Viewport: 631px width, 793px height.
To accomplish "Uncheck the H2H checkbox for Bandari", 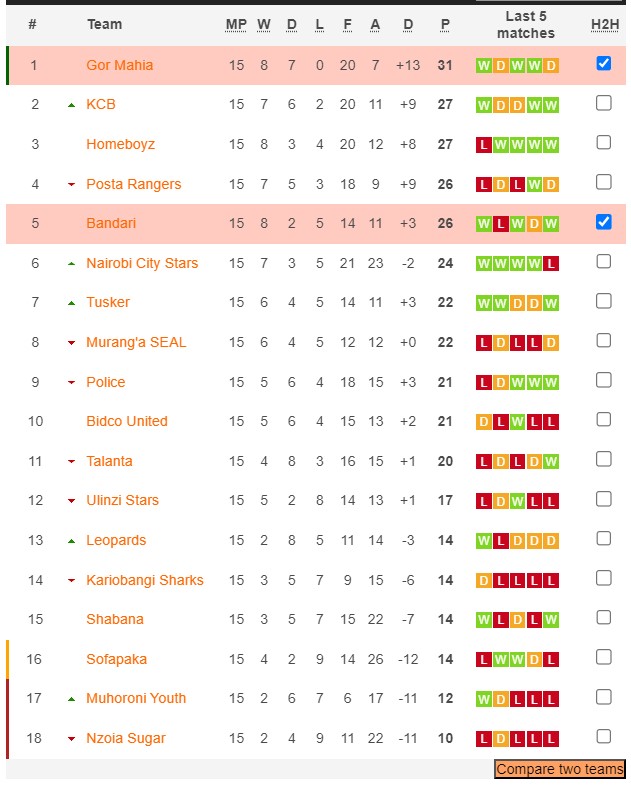I will 604,222.
